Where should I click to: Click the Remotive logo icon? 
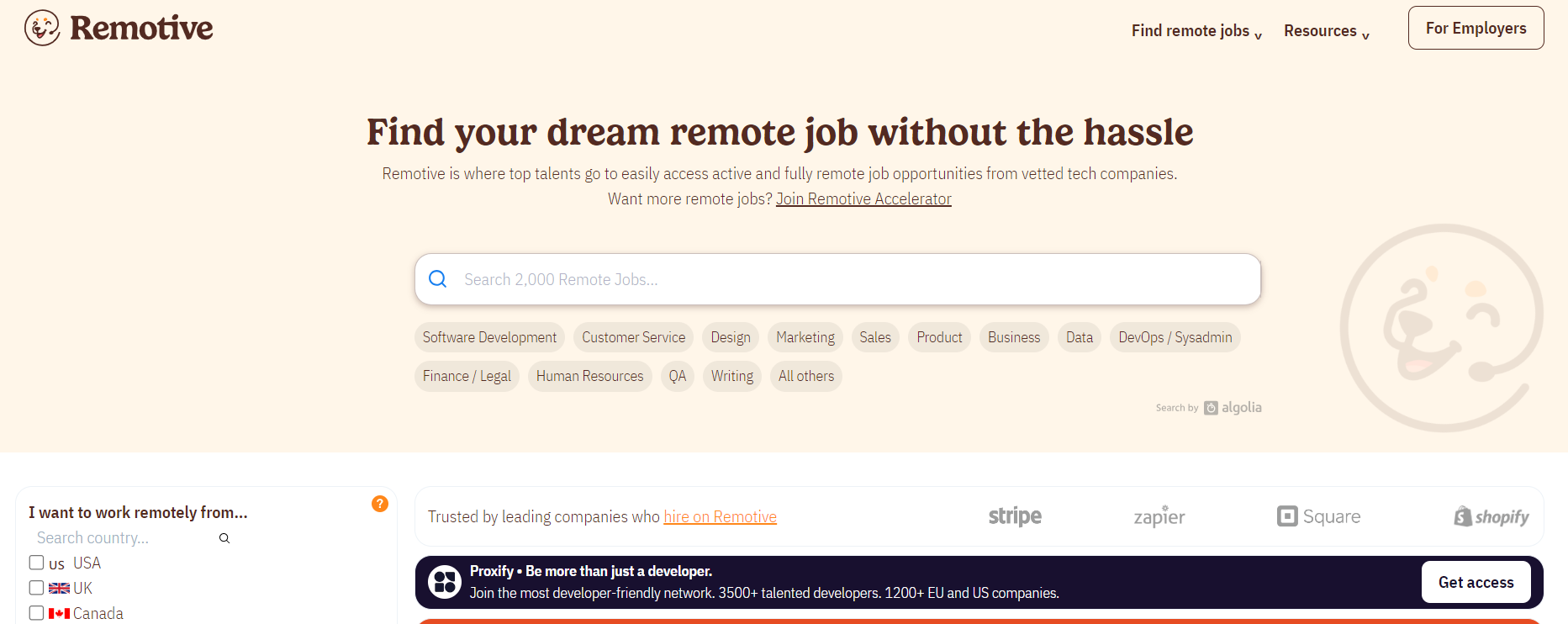coord(42,28)
